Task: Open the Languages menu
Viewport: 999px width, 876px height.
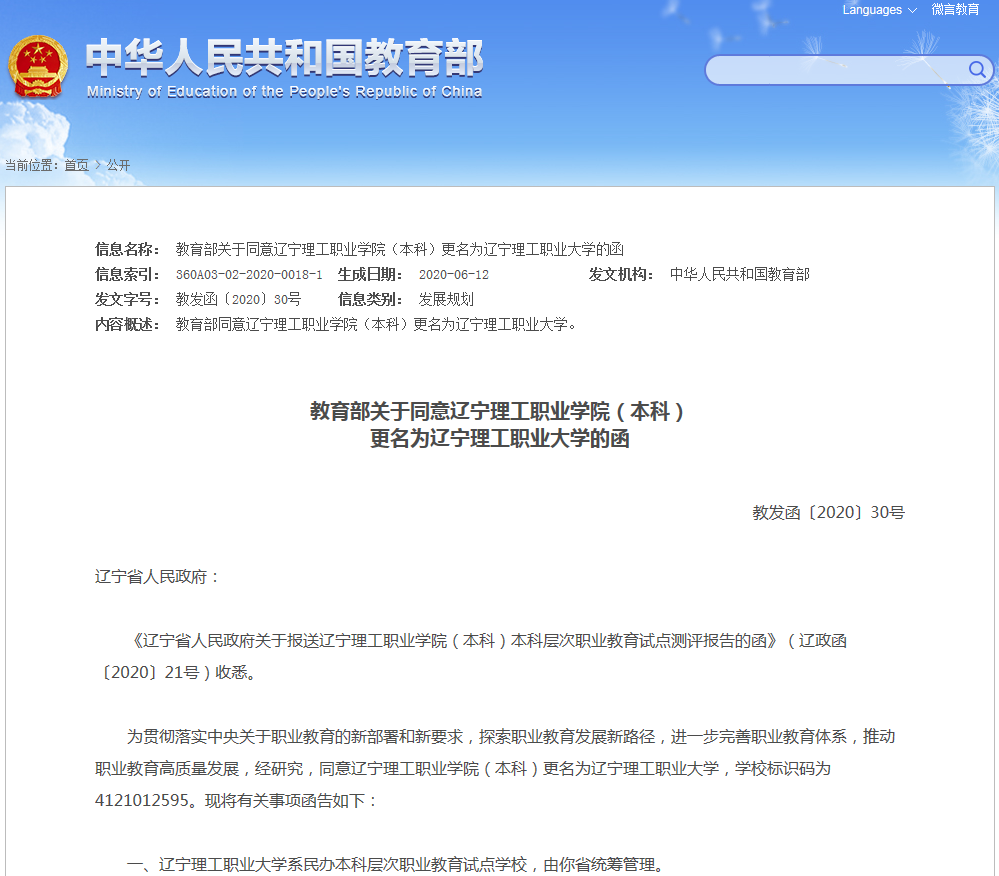Action: 872,9
